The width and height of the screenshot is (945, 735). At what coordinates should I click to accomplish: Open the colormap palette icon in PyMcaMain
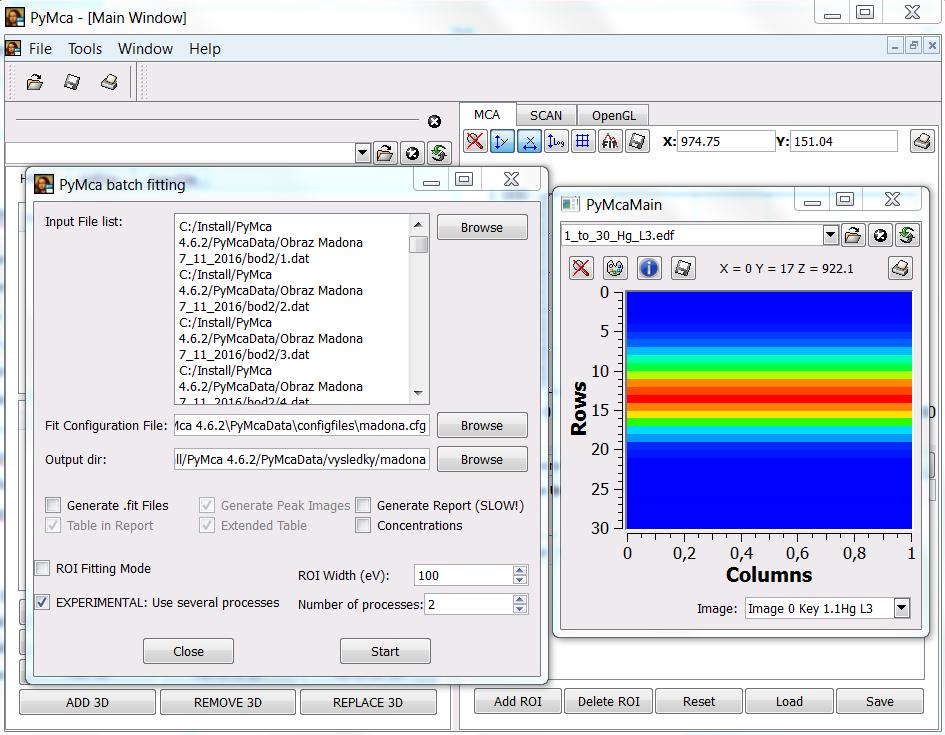(615, 268)
